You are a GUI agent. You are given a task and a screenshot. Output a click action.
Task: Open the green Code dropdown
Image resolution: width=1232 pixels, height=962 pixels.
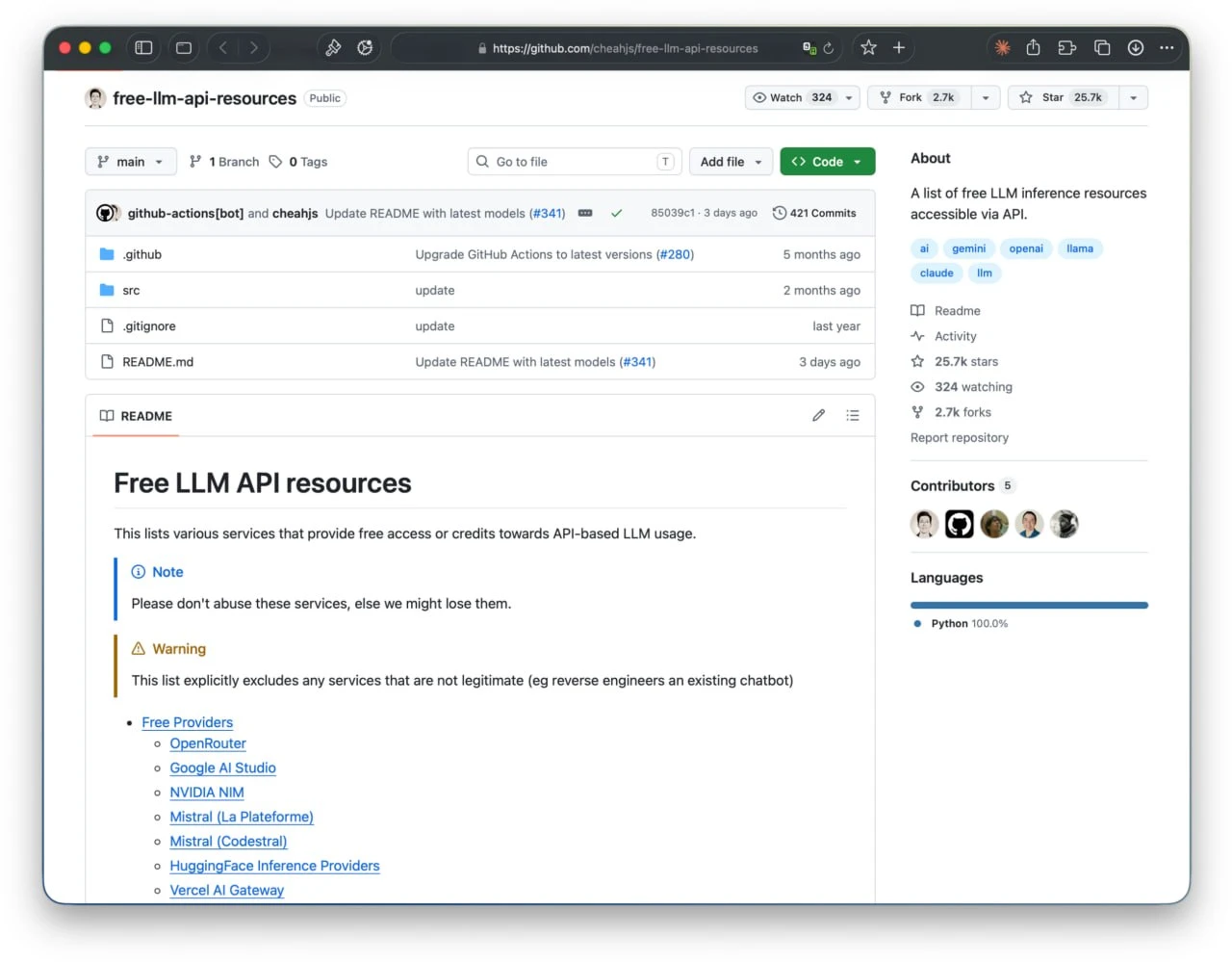(x=827, y=162)
